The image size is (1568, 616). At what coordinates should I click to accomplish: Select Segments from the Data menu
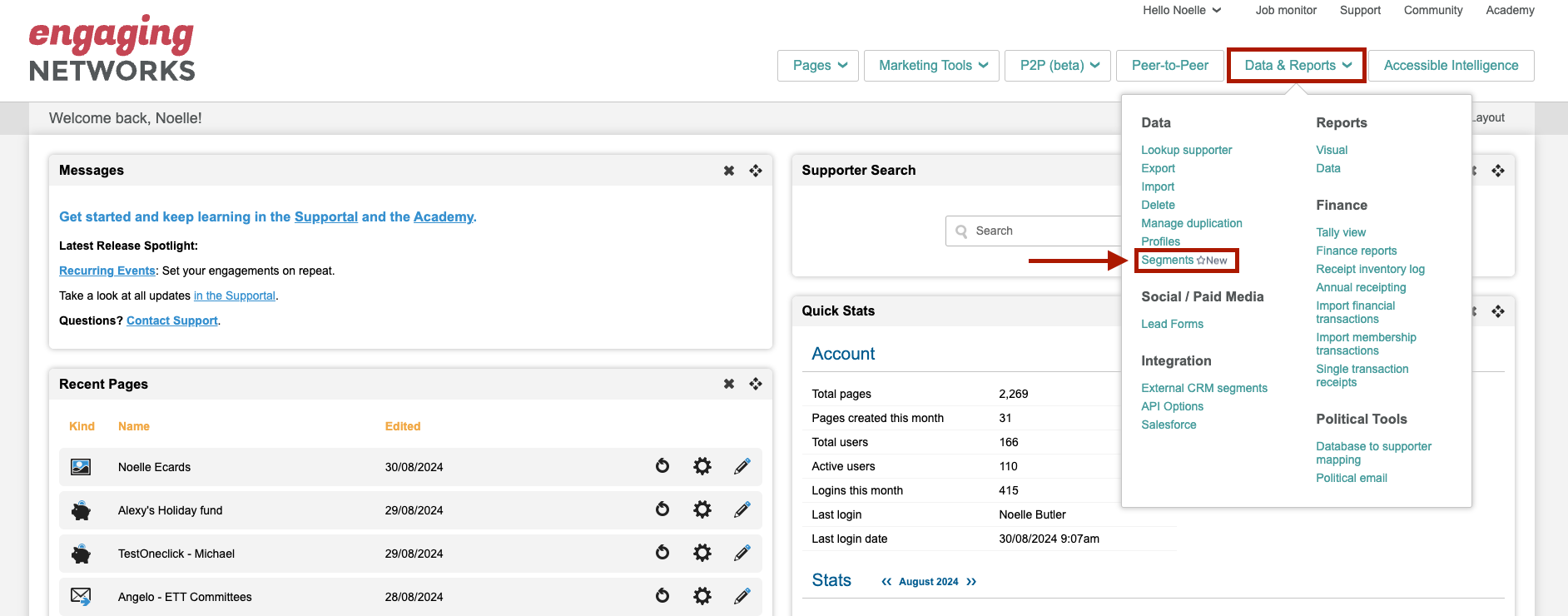click(x=1167, y=261)
